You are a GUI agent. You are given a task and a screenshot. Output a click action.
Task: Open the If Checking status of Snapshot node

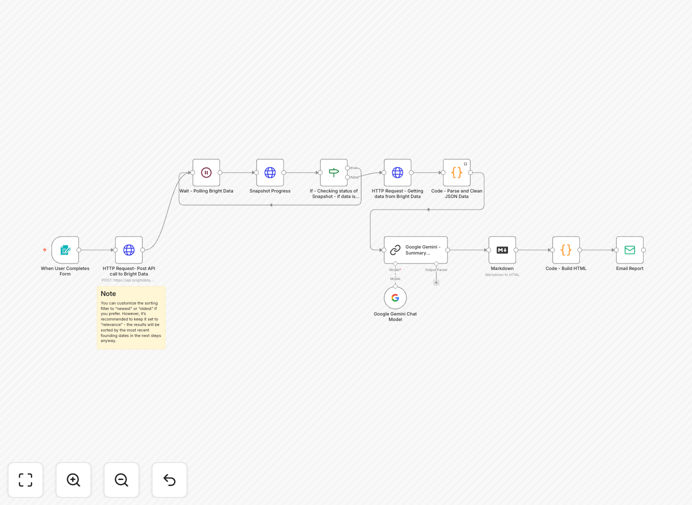pyautogui.click(x=334, y=173)
